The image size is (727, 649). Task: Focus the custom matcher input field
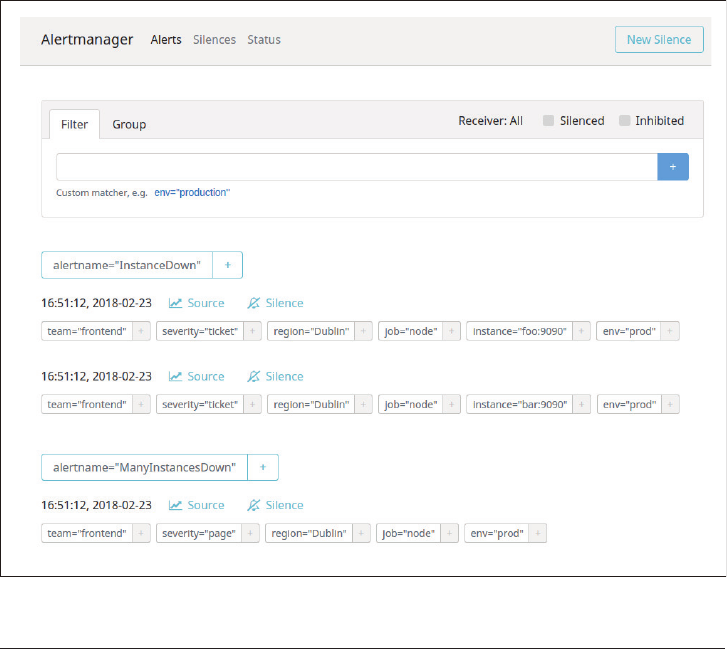coord(357,167)
